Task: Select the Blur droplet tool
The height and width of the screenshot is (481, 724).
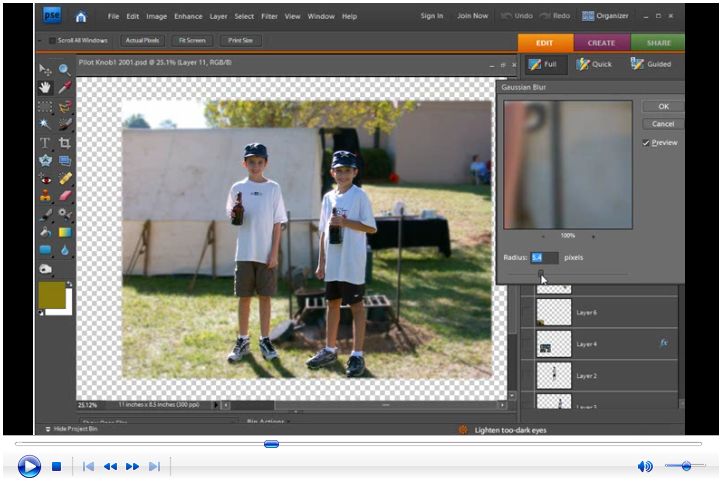Action: coord(65,250)
